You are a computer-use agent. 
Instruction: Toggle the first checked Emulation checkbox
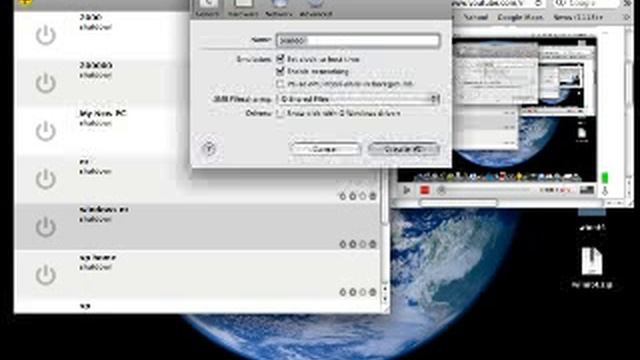click(280, 59)
